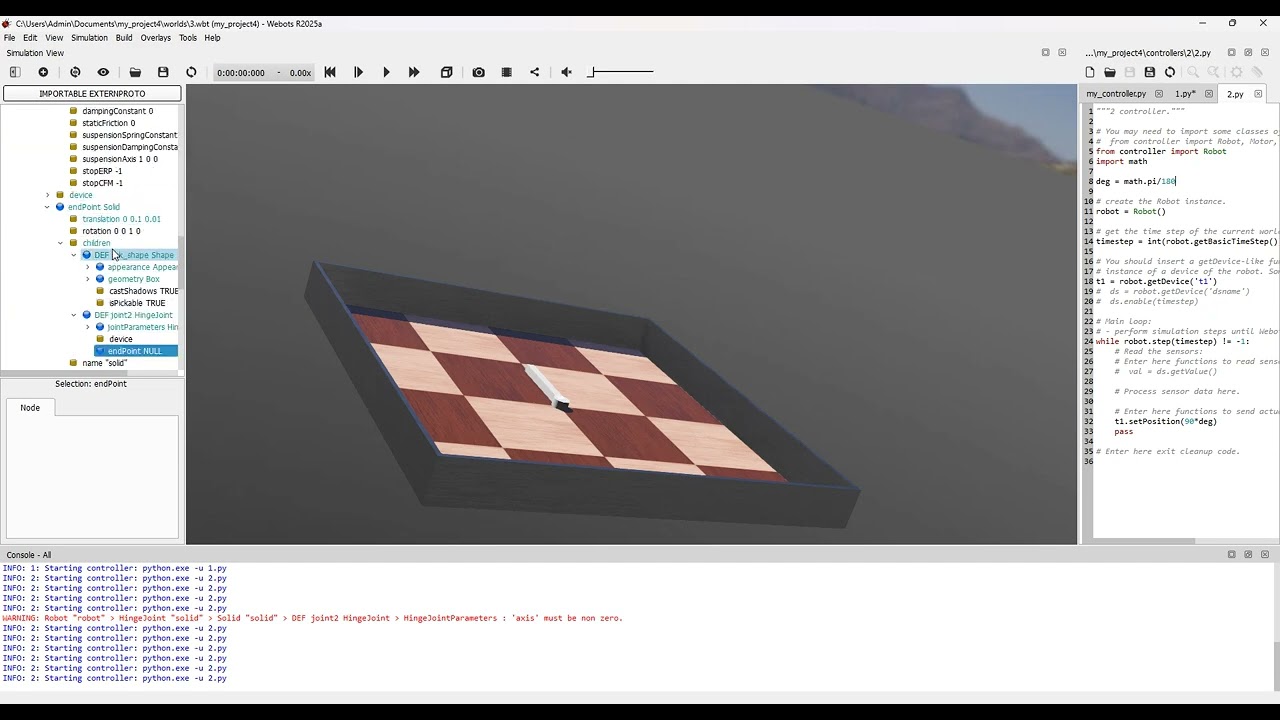Expand the appearance Appearance node
The height and width of the screenshot is (720, 1280).
click(x=87, y=267)
